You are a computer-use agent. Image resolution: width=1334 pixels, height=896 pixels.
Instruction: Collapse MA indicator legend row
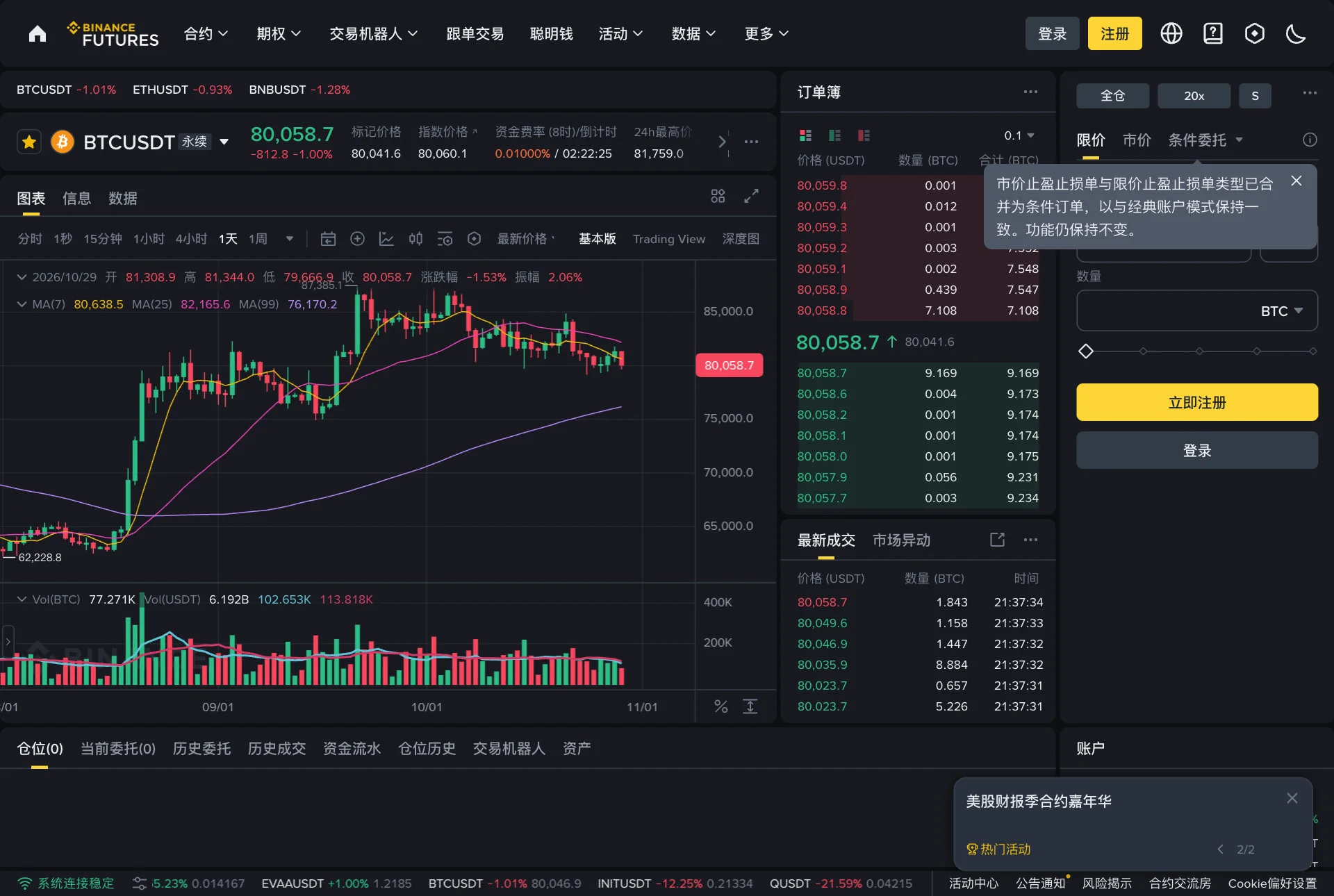(22, 304)
